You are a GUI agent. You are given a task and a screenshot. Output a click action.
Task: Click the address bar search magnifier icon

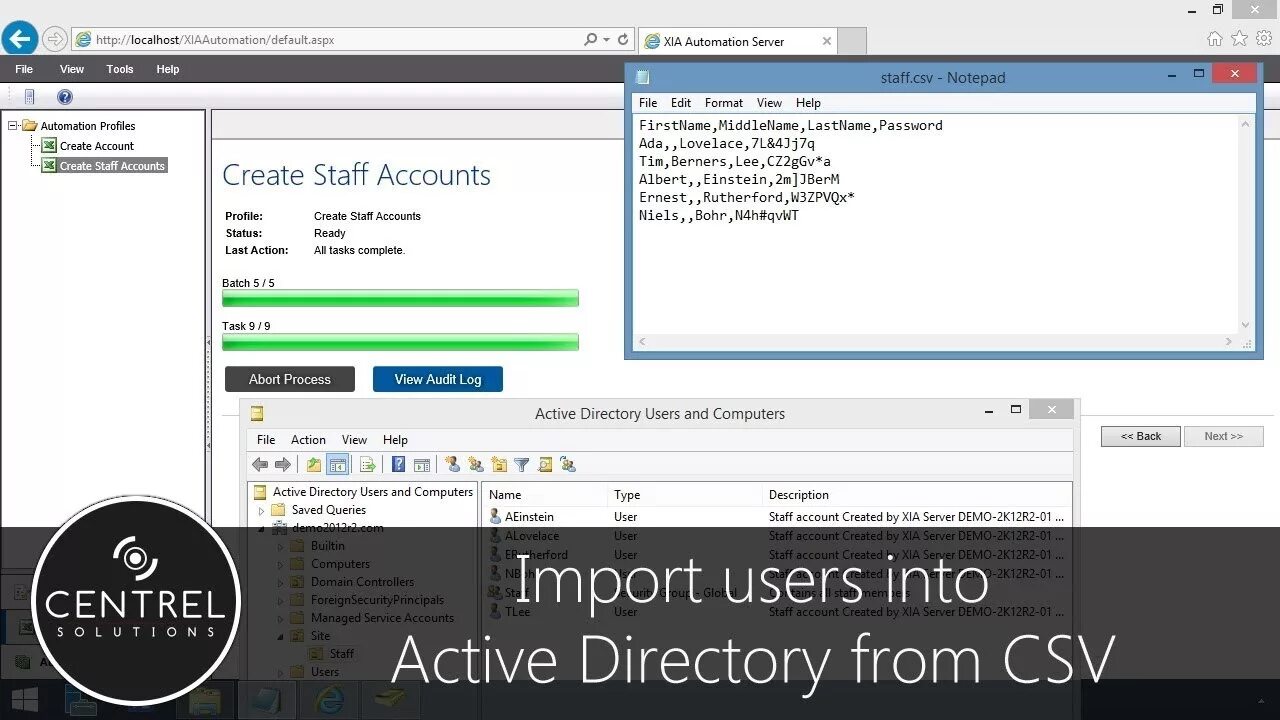590,40
